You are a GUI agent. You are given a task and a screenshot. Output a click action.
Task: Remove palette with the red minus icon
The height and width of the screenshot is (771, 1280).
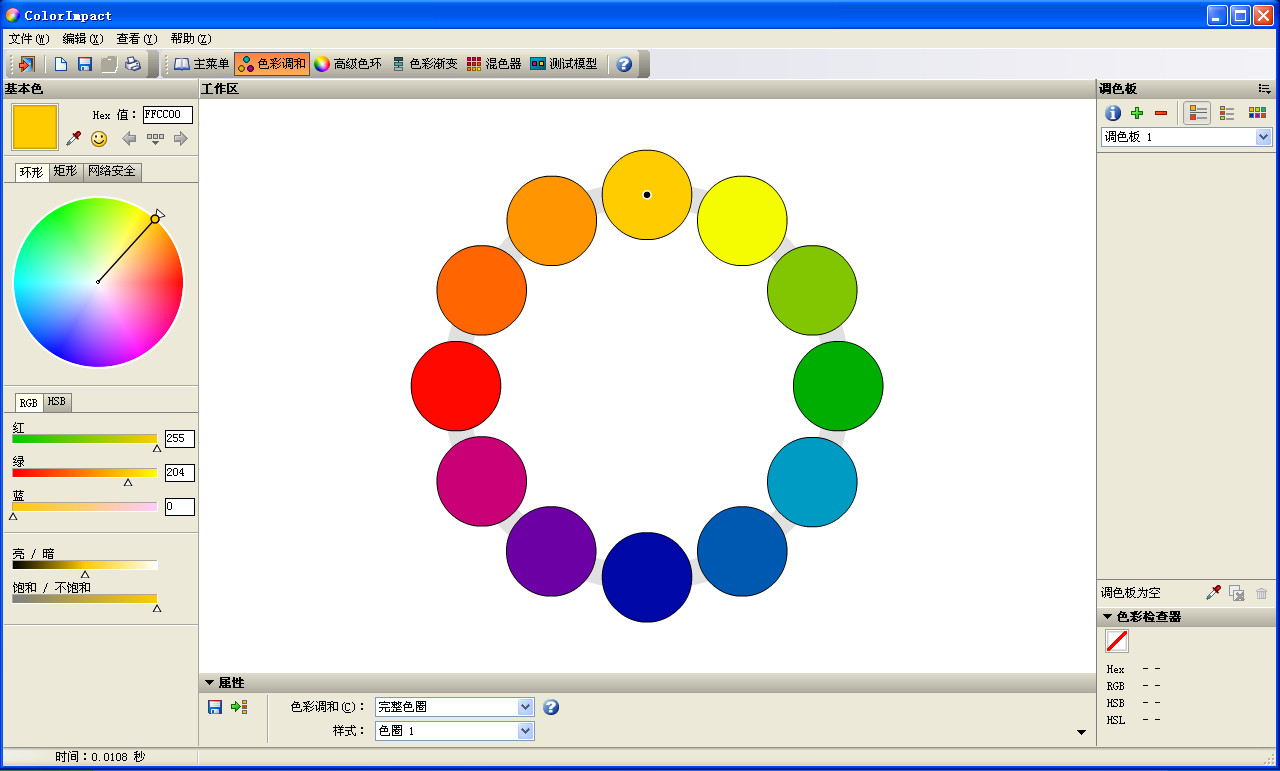coord(1161,113)
